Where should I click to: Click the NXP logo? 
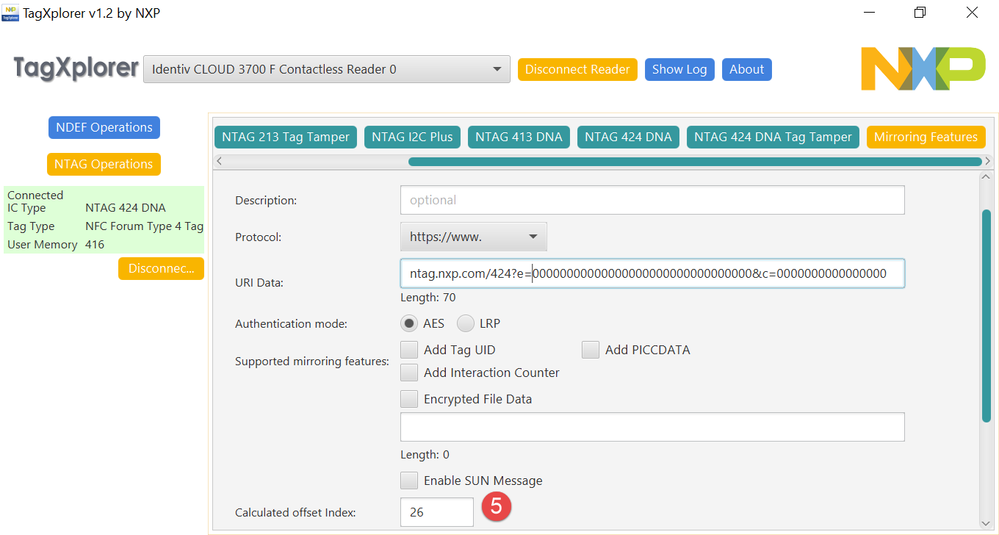pos(923,68)
